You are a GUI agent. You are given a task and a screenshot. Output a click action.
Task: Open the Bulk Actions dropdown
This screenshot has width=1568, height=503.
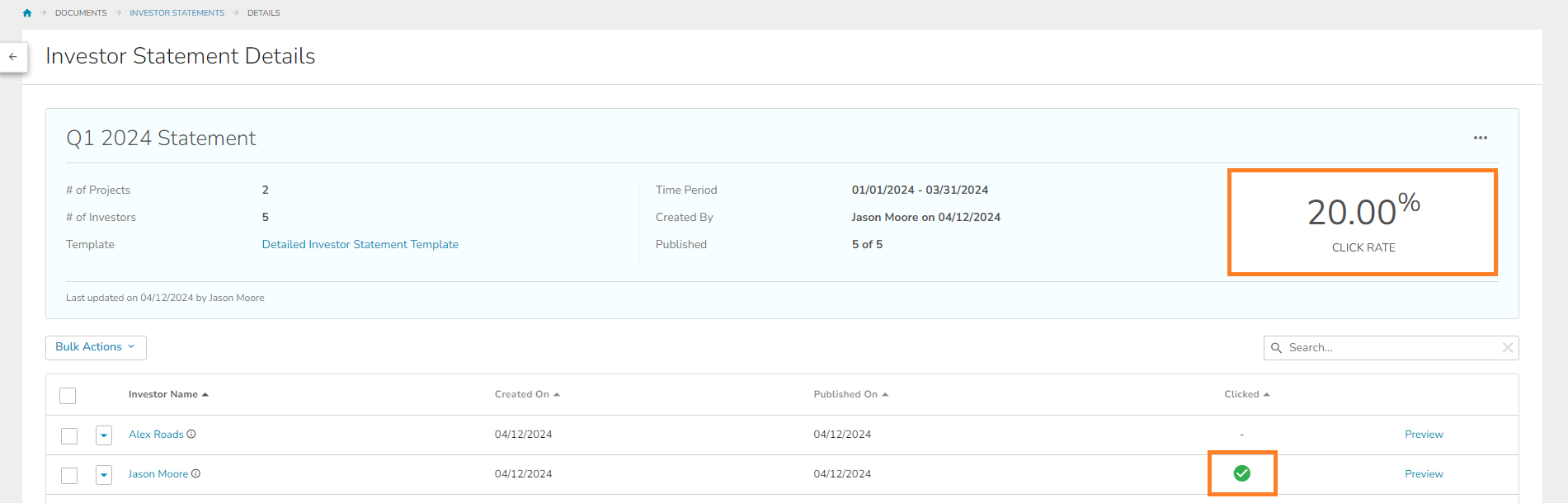(96, 348)
